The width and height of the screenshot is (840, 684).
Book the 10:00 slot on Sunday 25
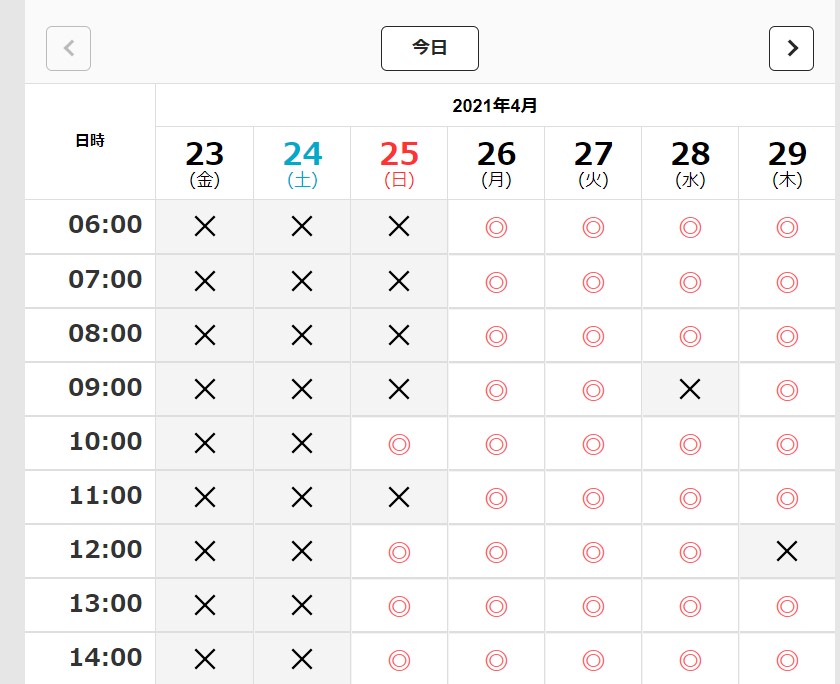pos(399,443)
